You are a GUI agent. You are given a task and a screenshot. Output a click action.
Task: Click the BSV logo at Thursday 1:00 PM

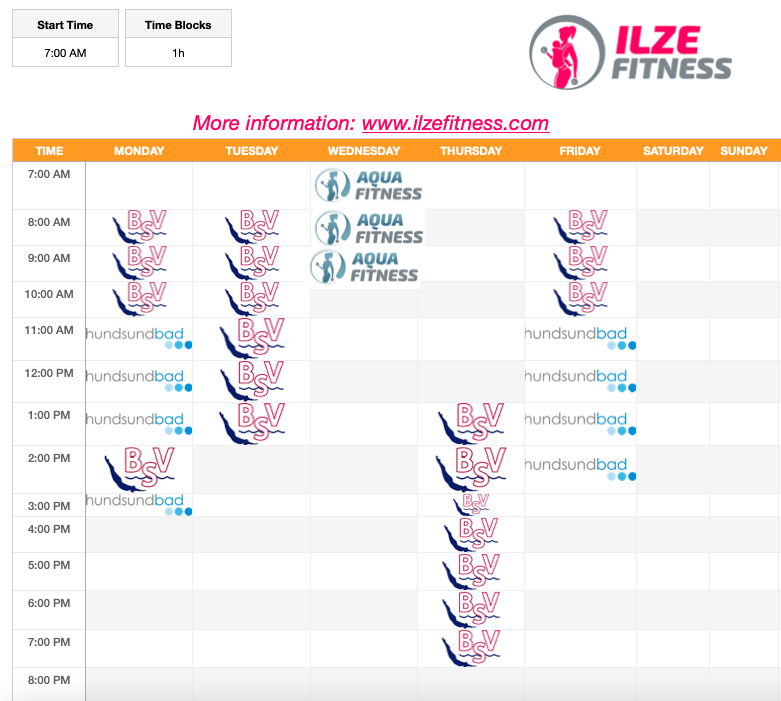[x=471, y=423]
